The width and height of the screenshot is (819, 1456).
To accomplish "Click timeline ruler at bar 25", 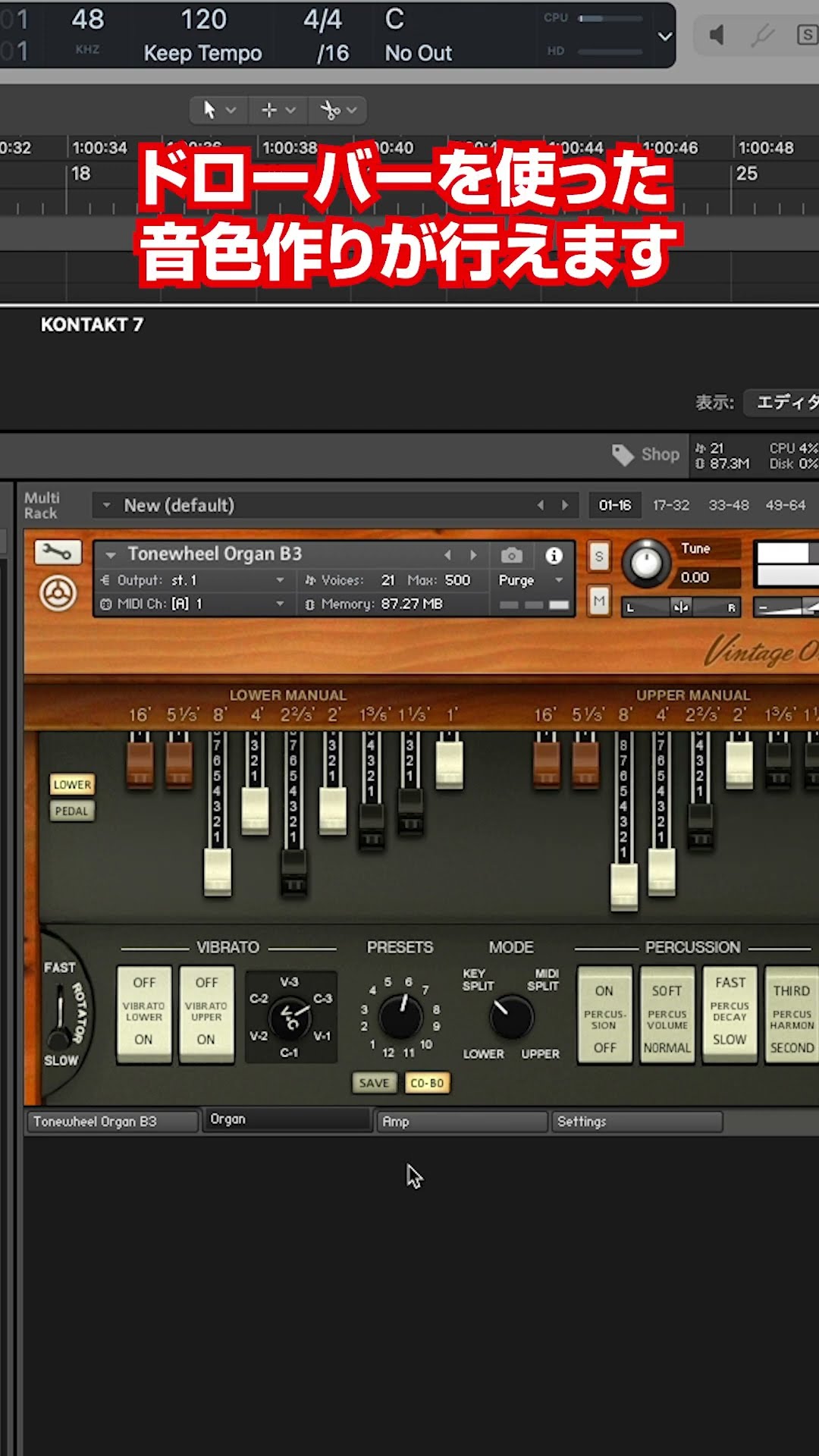I will [747, 174].
